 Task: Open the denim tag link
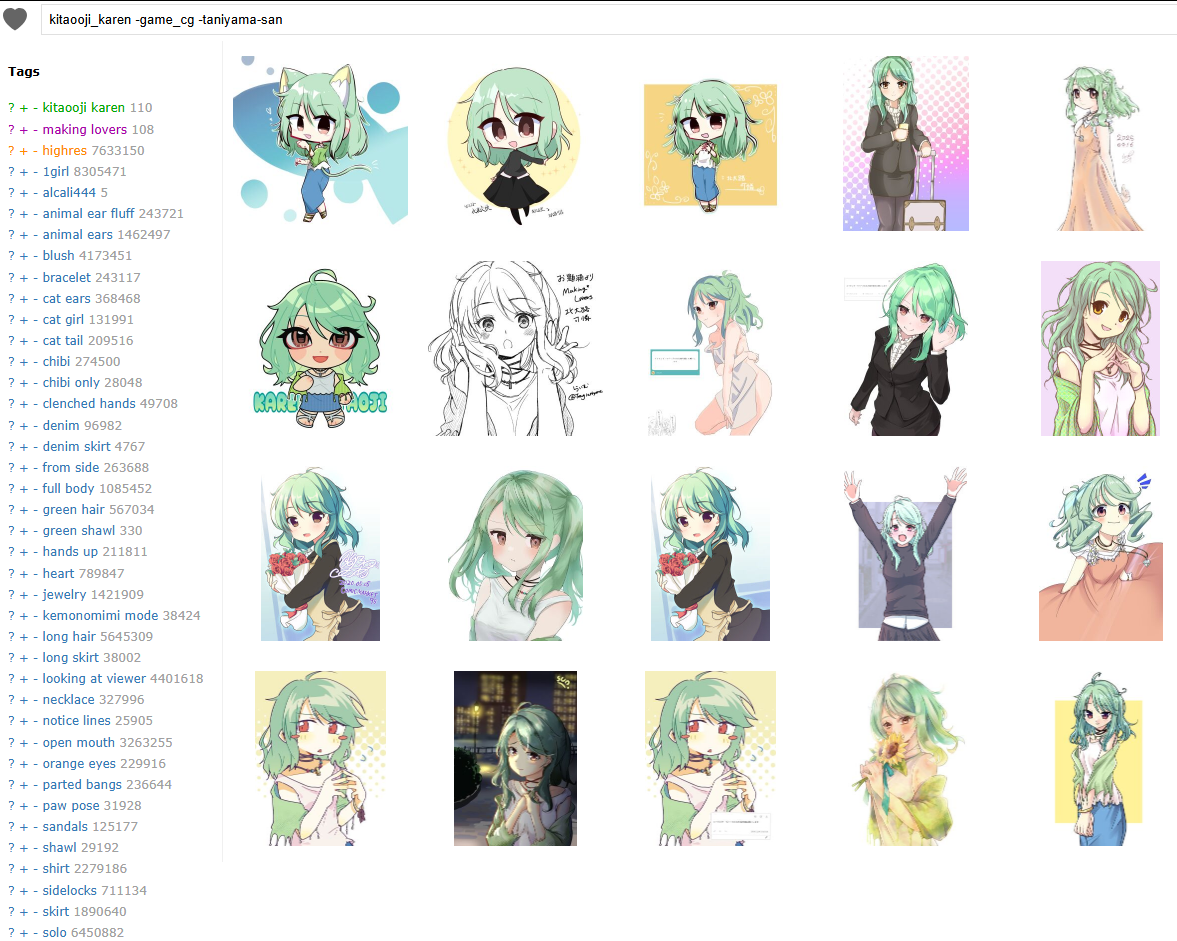(62, 425)
